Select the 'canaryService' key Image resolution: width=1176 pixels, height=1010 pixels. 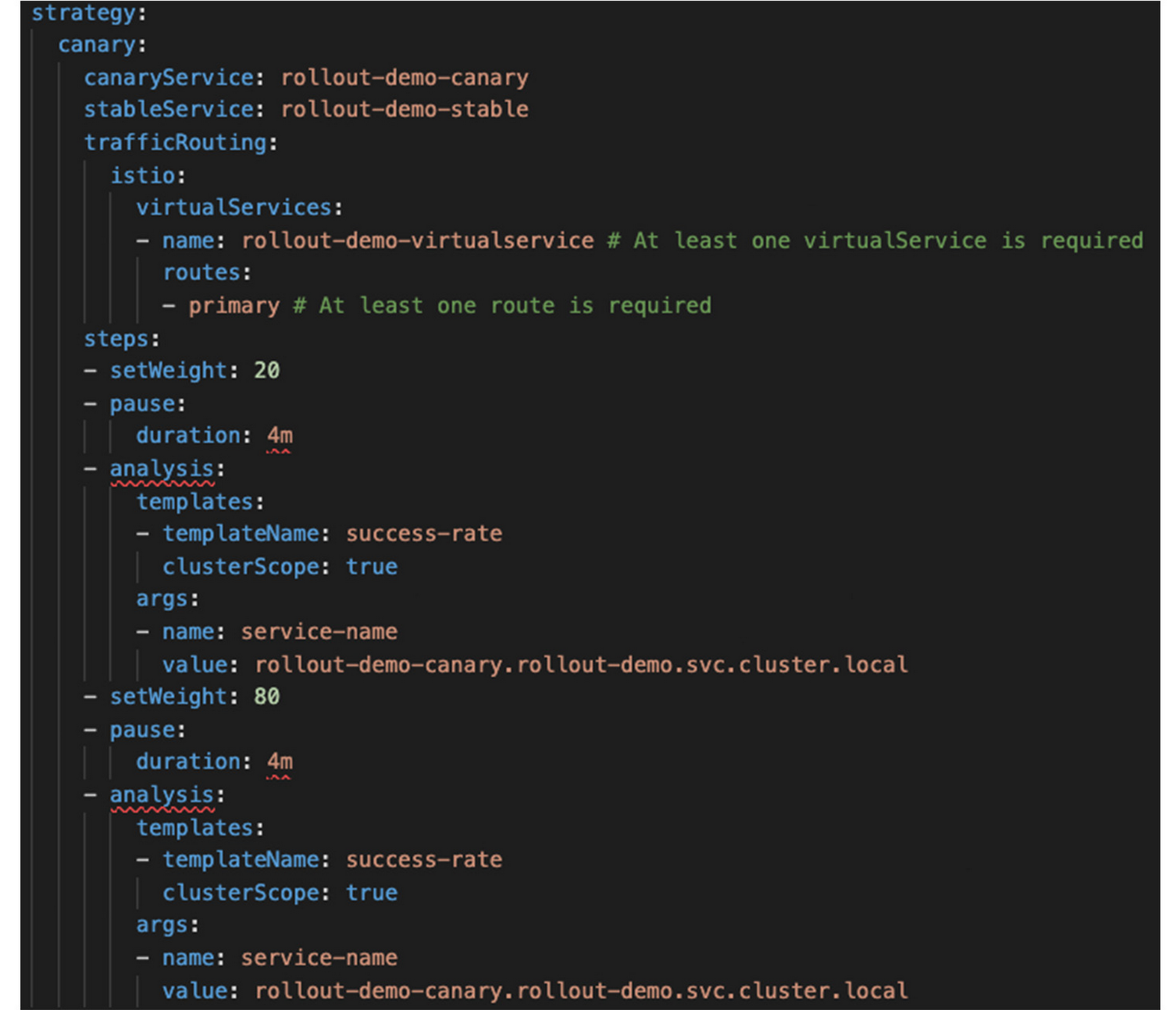point(169,78)
